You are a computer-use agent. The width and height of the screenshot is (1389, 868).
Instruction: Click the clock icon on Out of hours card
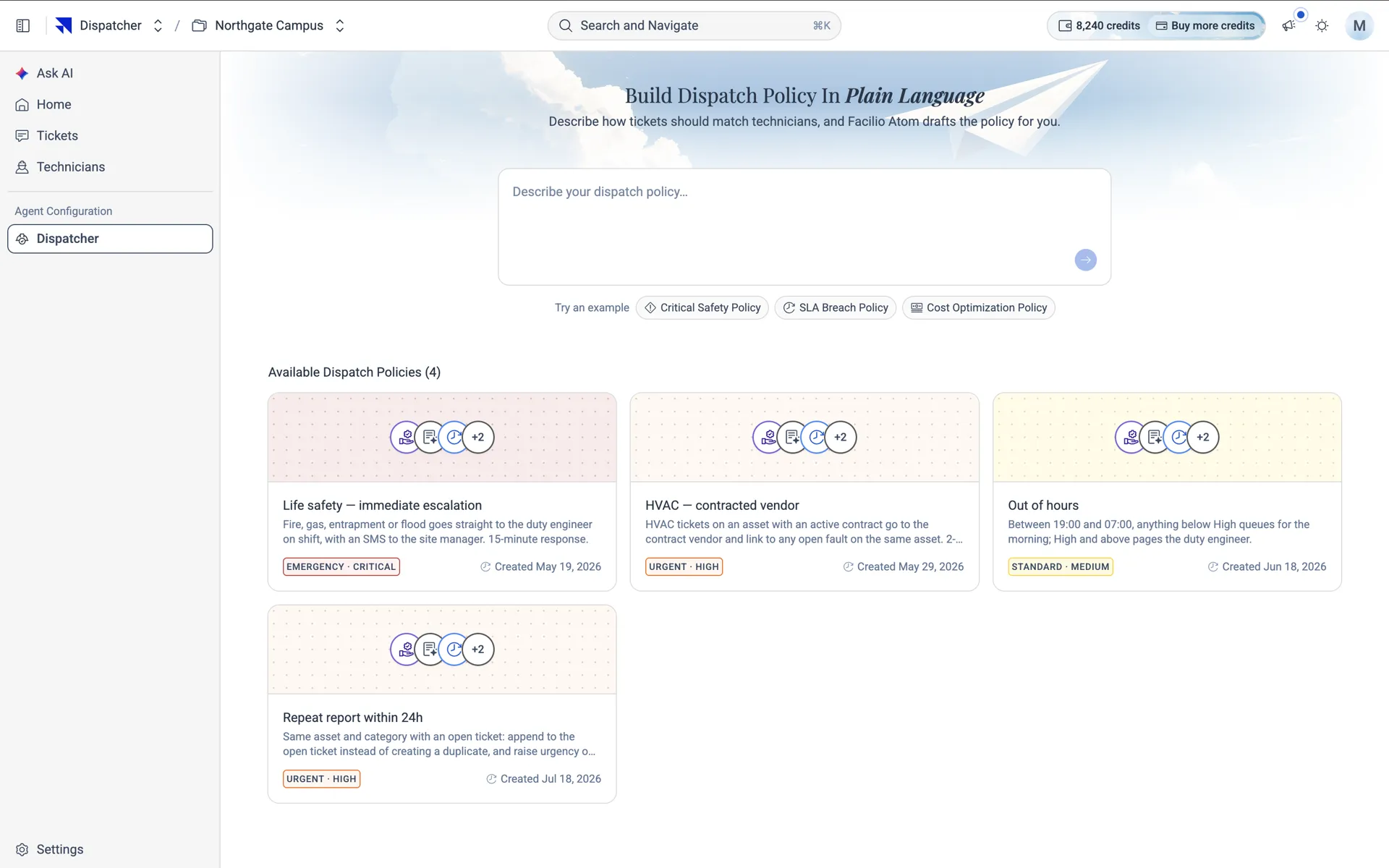[x=1178, y=437]
